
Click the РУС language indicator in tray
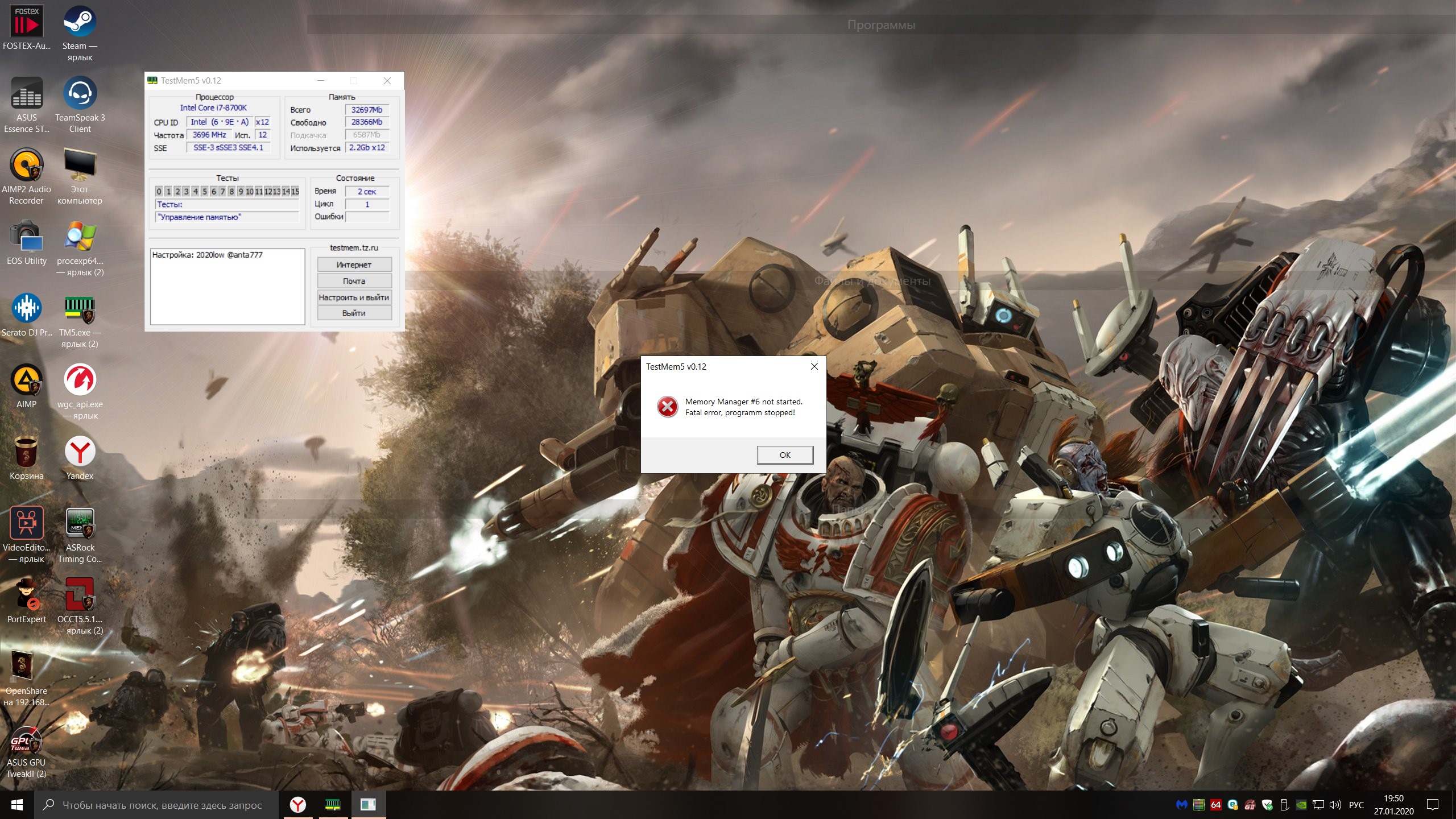point(1356,805)
